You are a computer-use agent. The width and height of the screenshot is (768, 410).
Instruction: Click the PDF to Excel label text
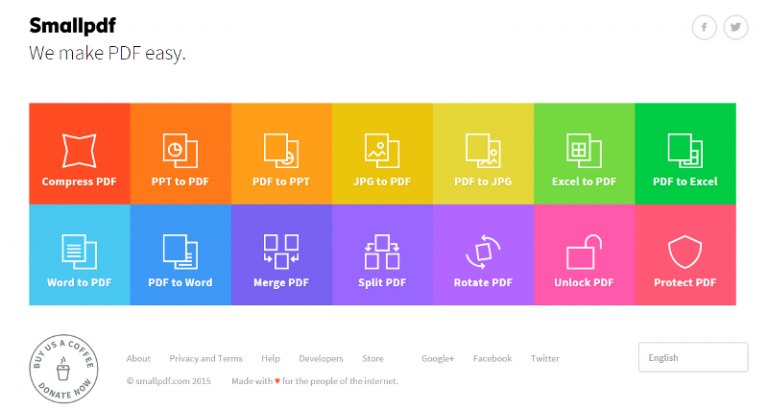pos(685,182)
